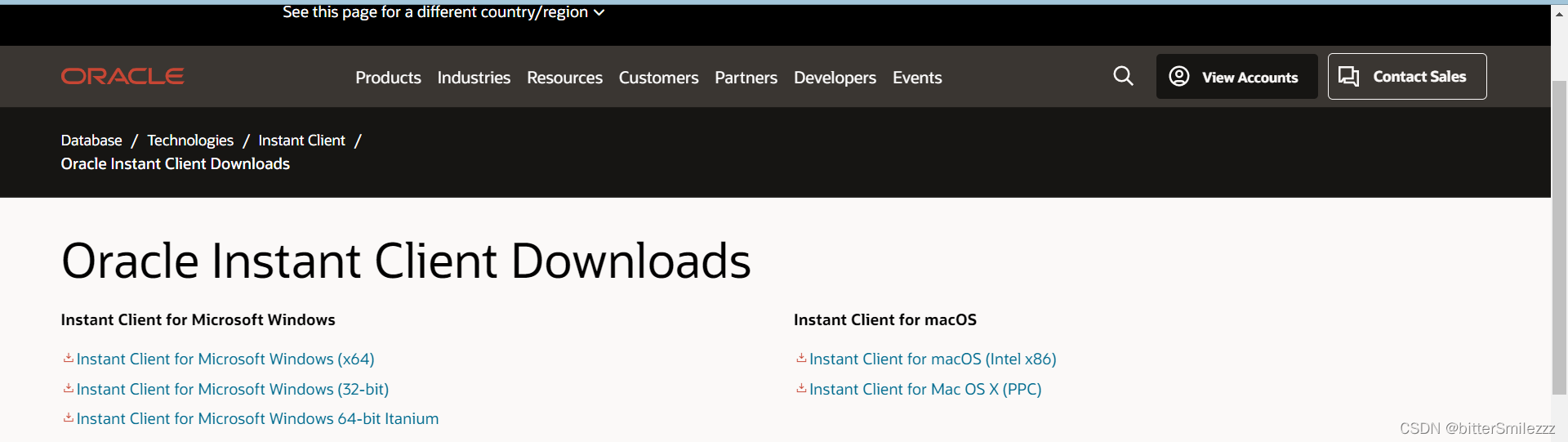This screenshot has height=442, width=1568.
Task: Open Instant Client for Mac OS X (PPC)
Action: 925,389
